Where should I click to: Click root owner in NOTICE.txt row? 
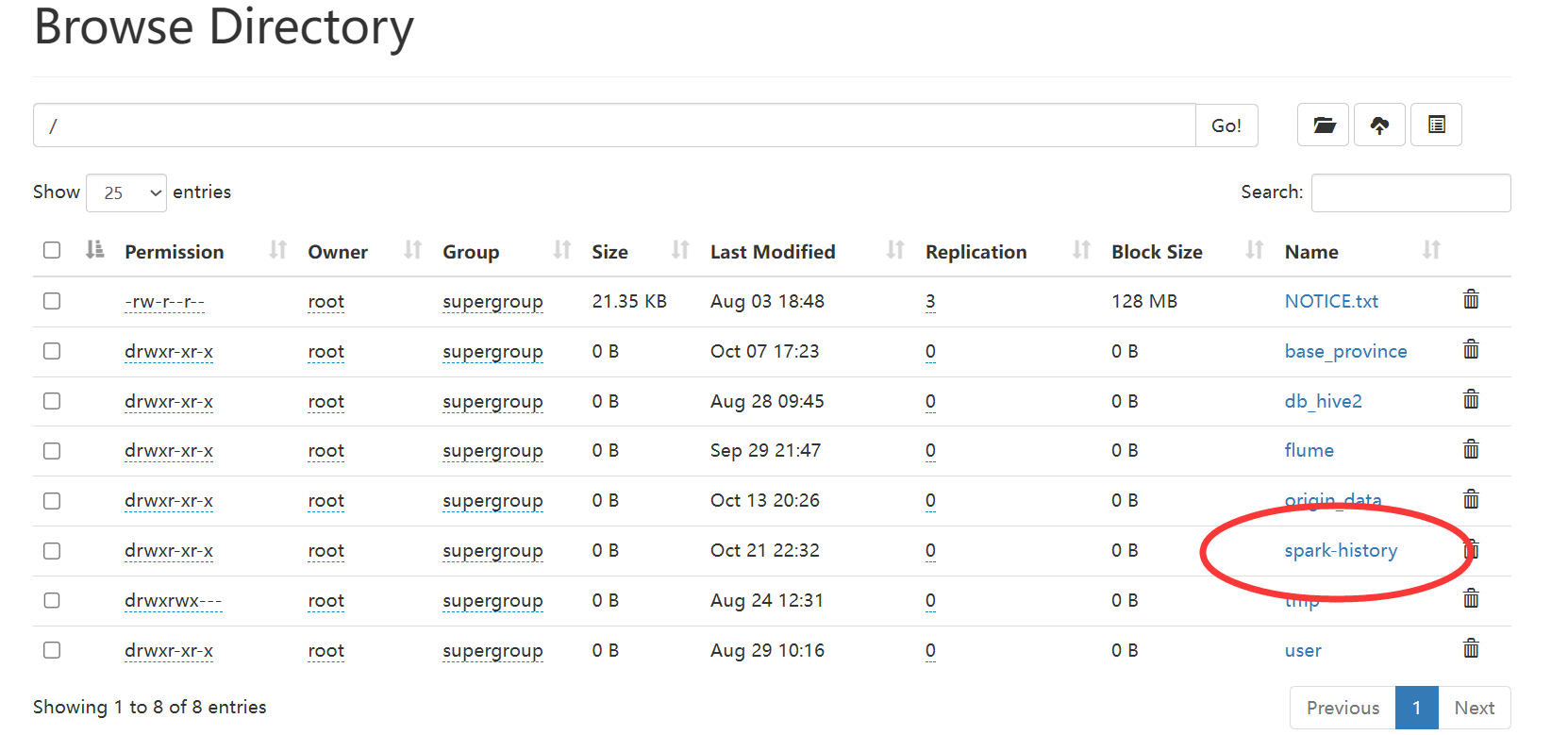(325, 302)
